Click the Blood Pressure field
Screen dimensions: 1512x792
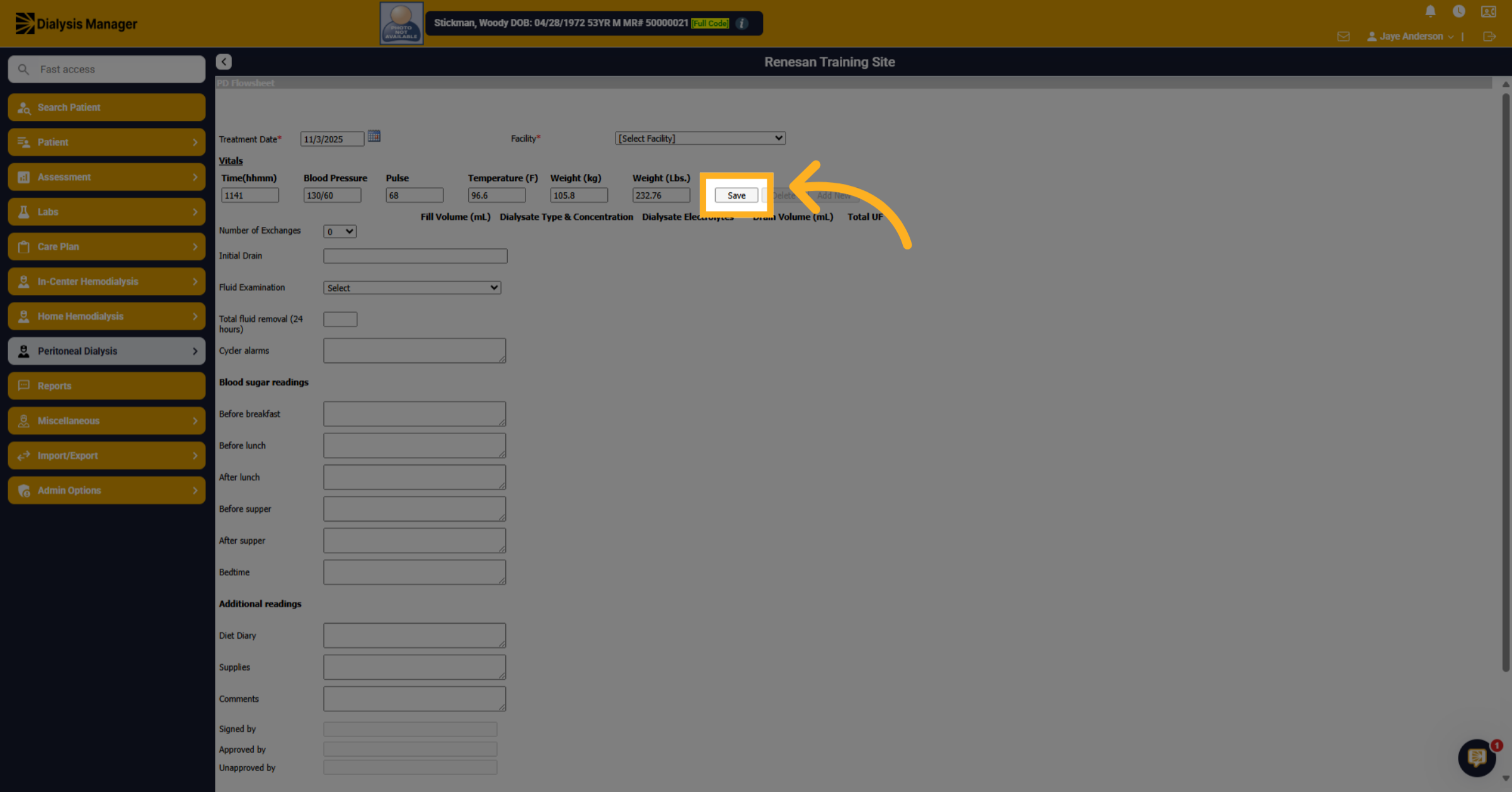332,195
